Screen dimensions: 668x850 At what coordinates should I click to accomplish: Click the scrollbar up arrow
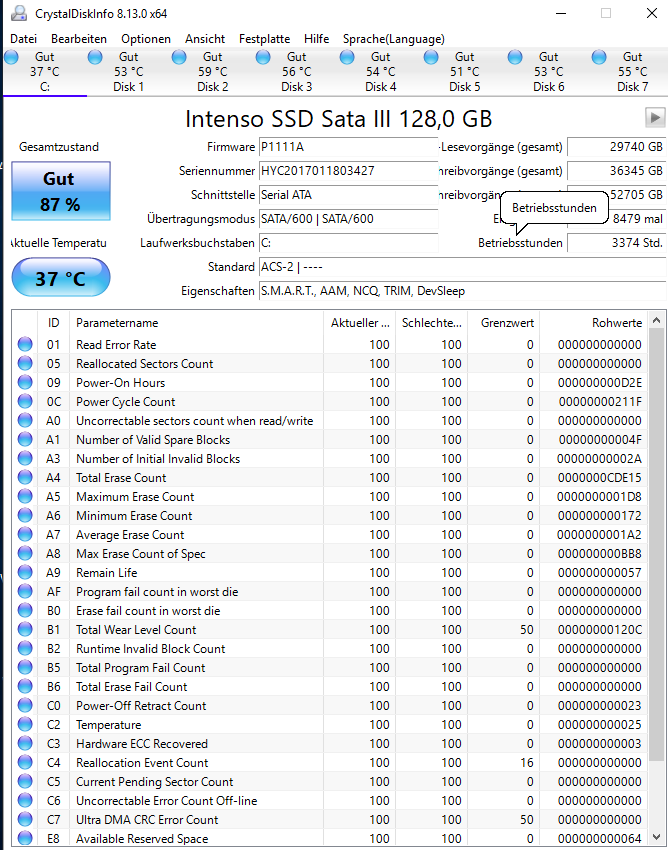[x=656, y=320]
